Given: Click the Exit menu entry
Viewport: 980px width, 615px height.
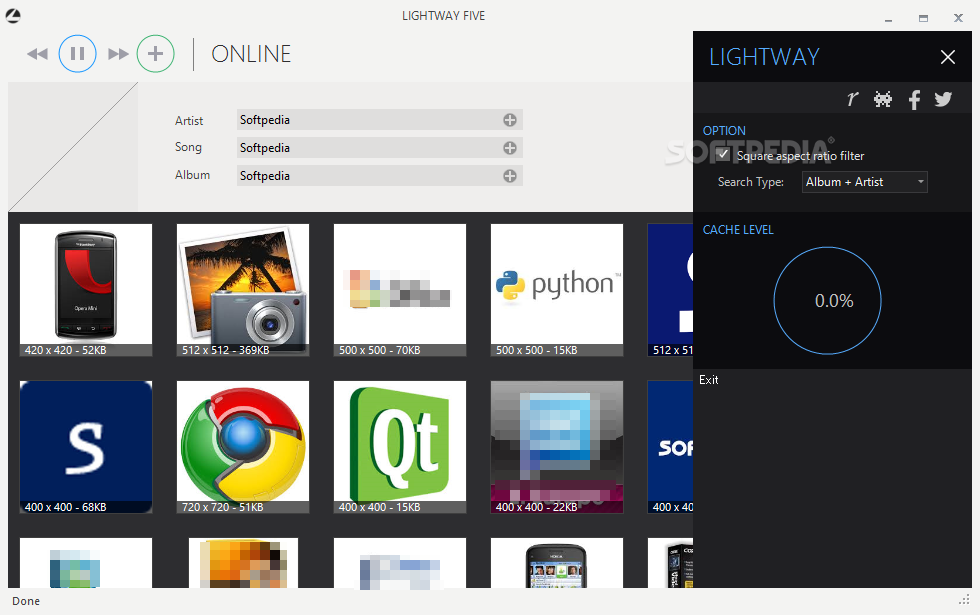Looking at the screenshot, I should click(709, 380).
